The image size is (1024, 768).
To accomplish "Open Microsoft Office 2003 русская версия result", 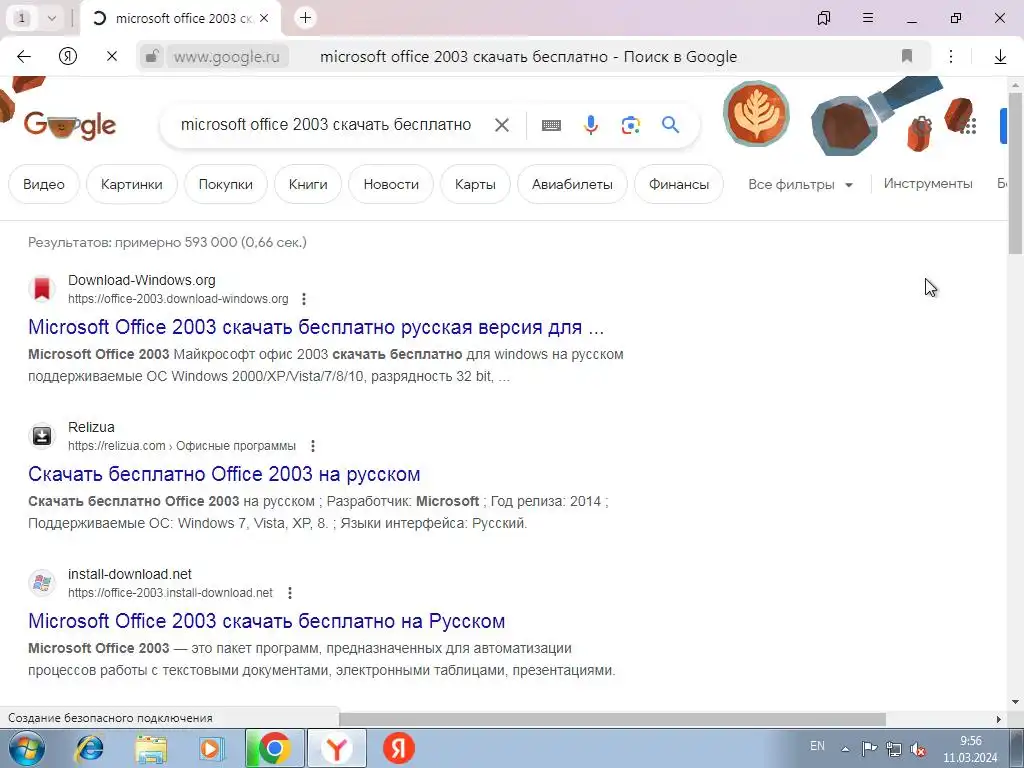I will pyautogui.click(x=316, y=327).
